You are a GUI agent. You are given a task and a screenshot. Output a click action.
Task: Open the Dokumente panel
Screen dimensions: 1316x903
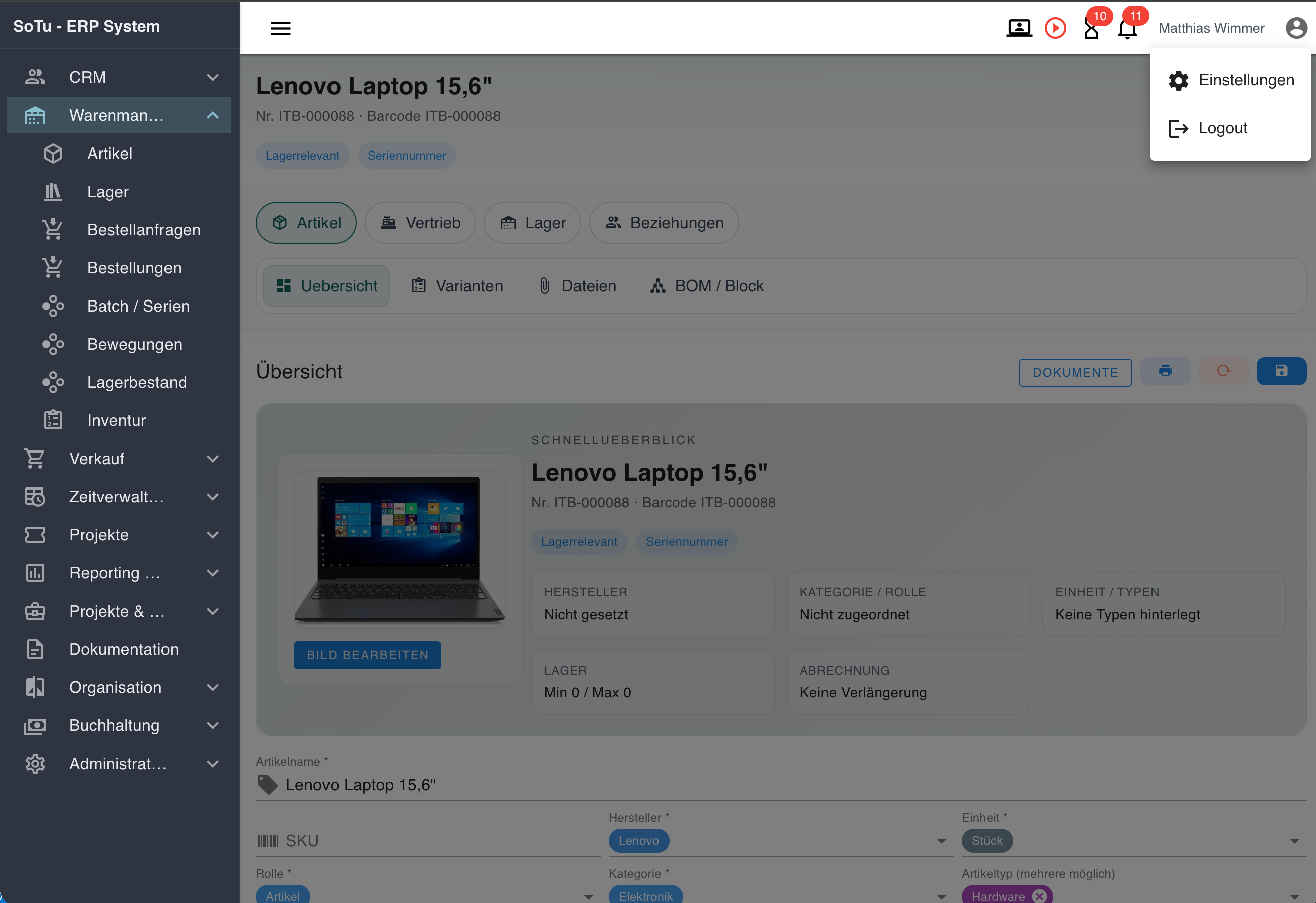[x=1075, y=372]
